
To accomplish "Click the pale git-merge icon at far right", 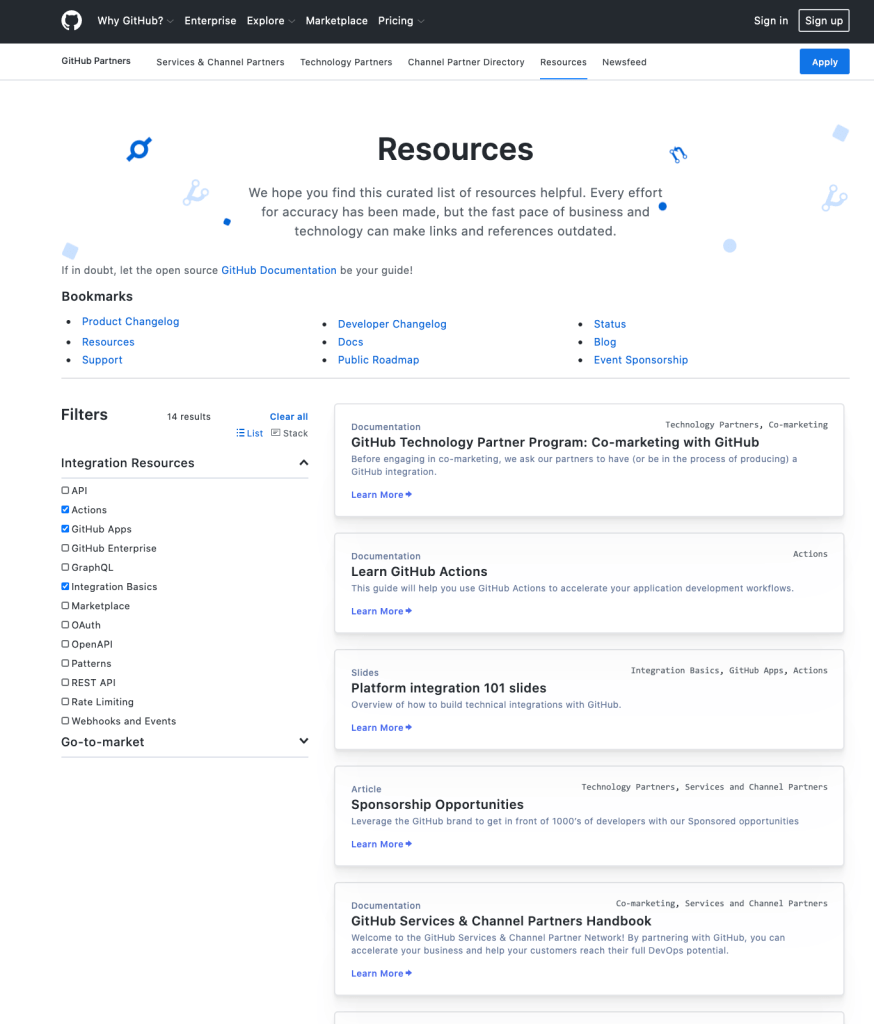I will [x=834, y=198].
